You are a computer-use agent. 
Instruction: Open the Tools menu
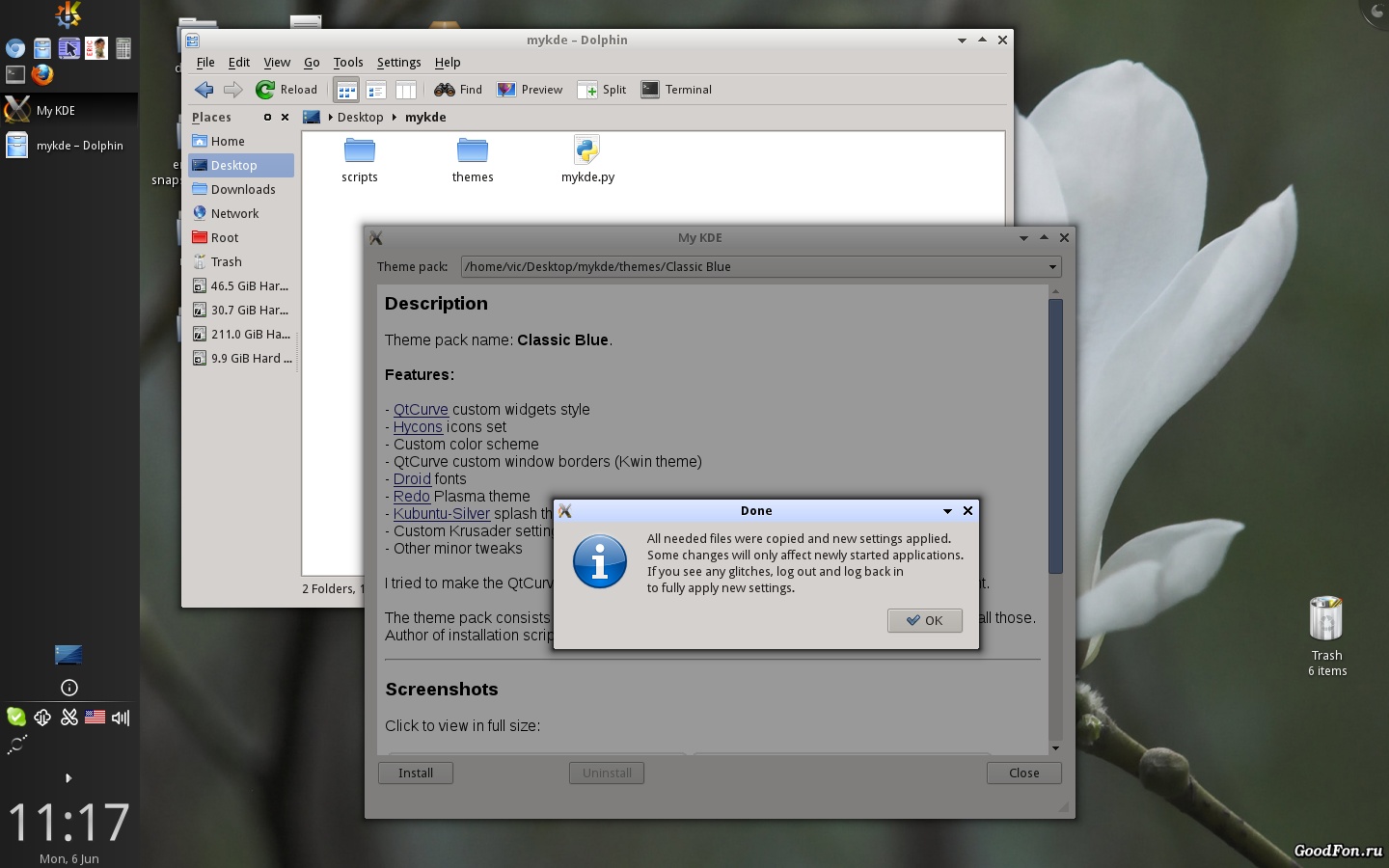(x=348, y=62)
